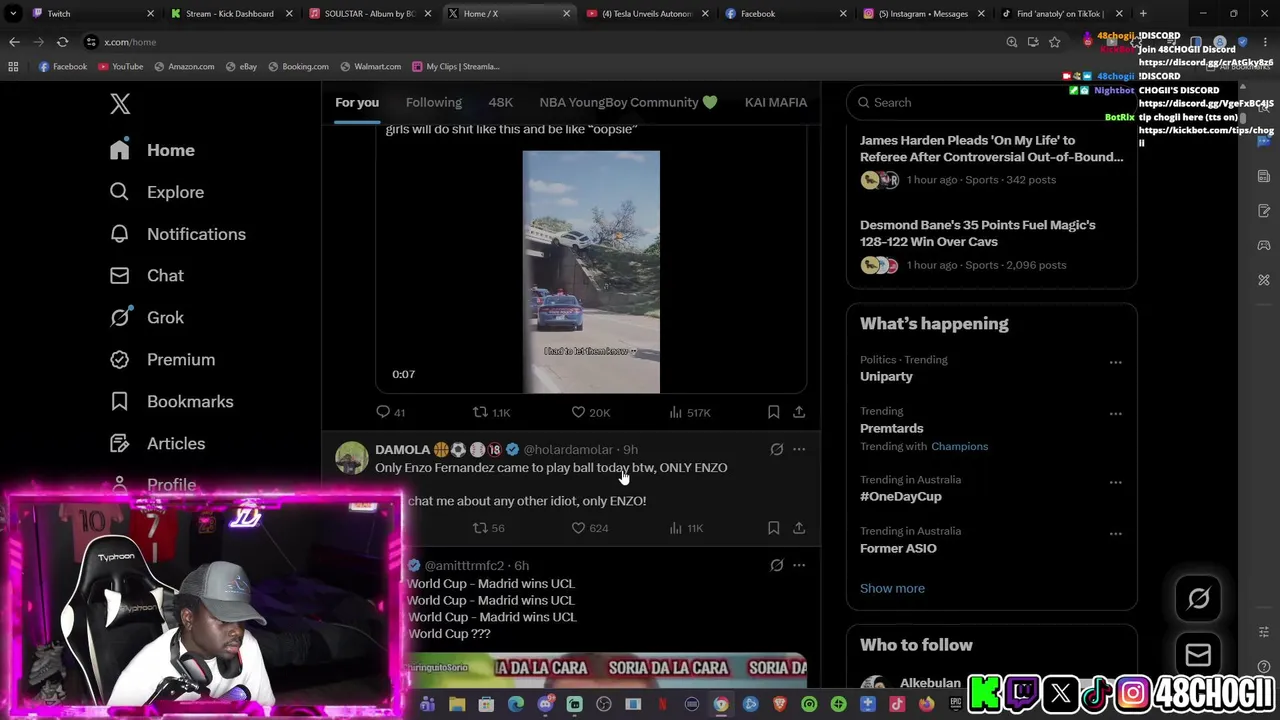Reply to the video post with 41 replies
This screenshot has width=1280, height=720.
tap(390, 412)
